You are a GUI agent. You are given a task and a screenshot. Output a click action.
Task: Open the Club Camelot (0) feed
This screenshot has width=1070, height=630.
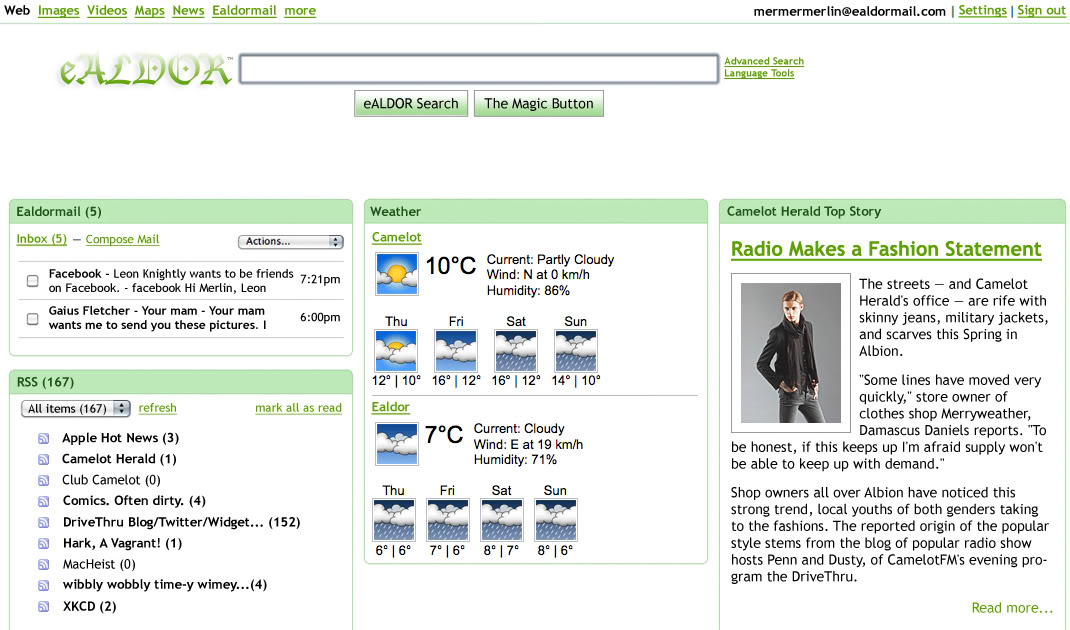pos(111,481)
